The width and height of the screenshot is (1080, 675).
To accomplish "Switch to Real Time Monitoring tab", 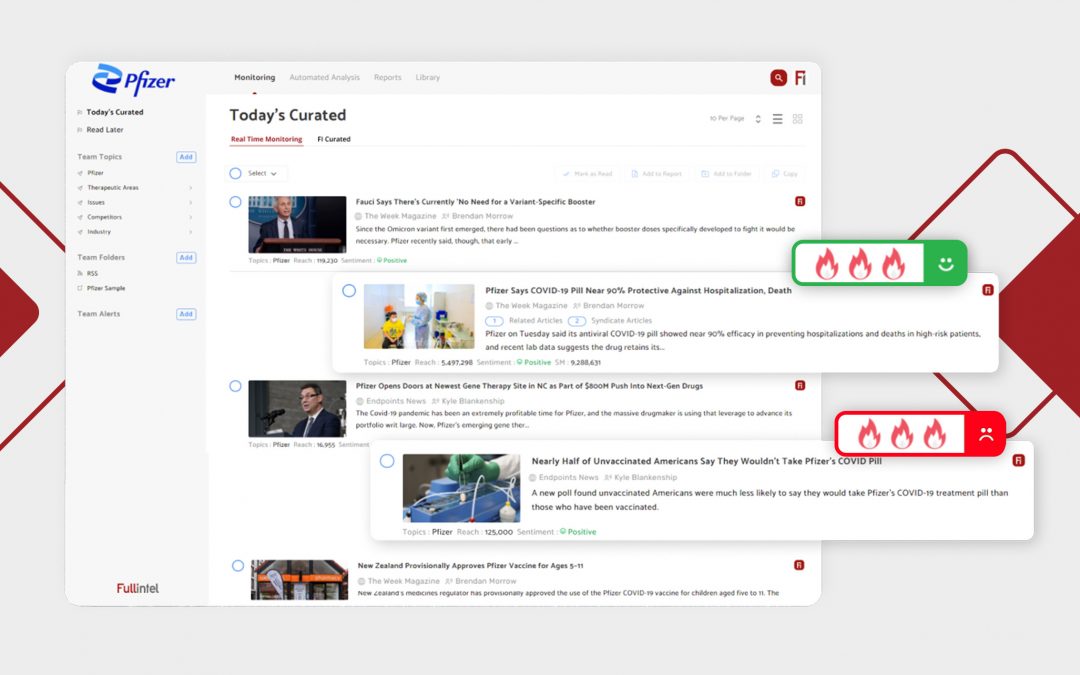I will click(x=266, y=139).
